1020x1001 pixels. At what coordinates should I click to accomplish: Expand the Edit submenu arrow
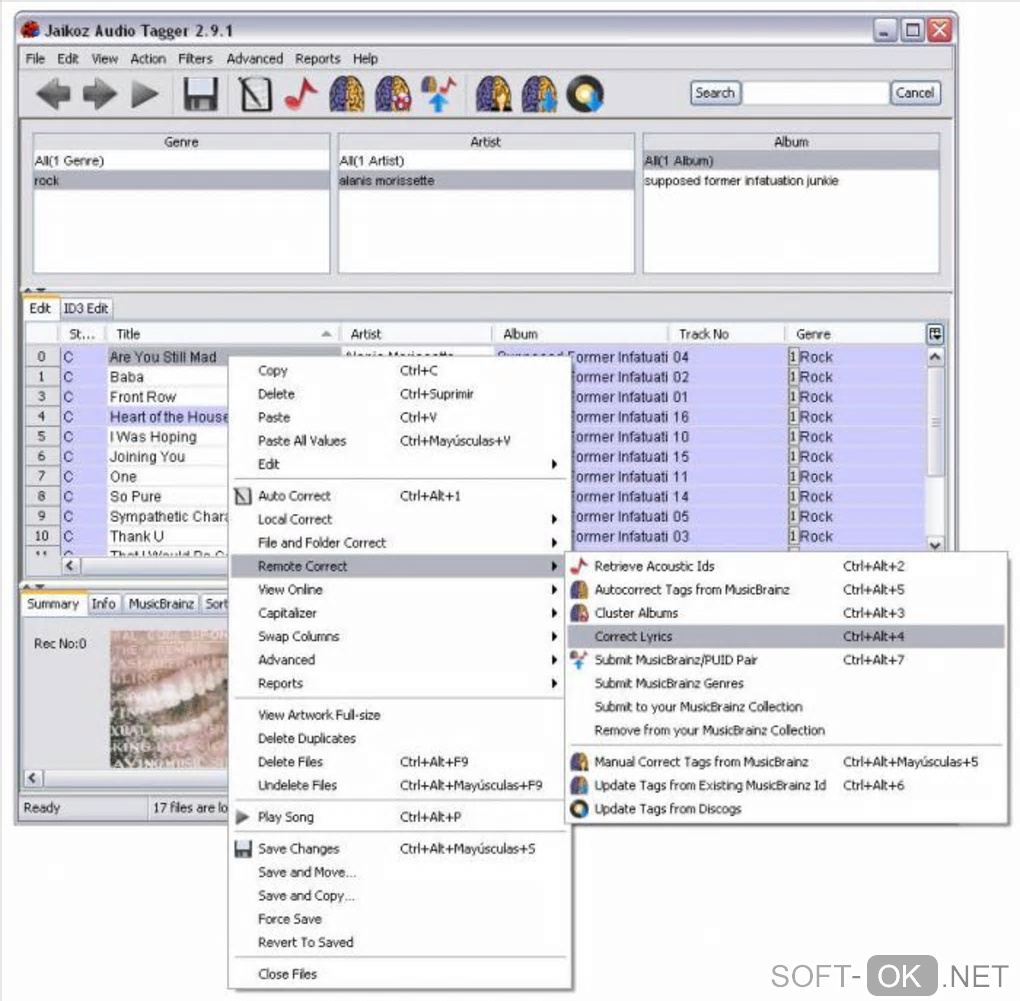pyautogui.click(x=554, y=464)
